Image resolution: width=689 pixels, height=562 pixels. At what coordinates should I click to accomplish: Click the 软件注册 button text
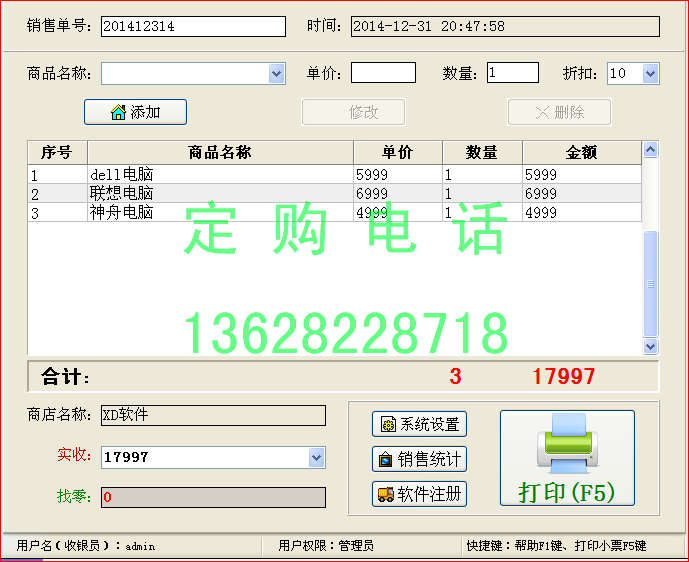click(x=429, y=494)
